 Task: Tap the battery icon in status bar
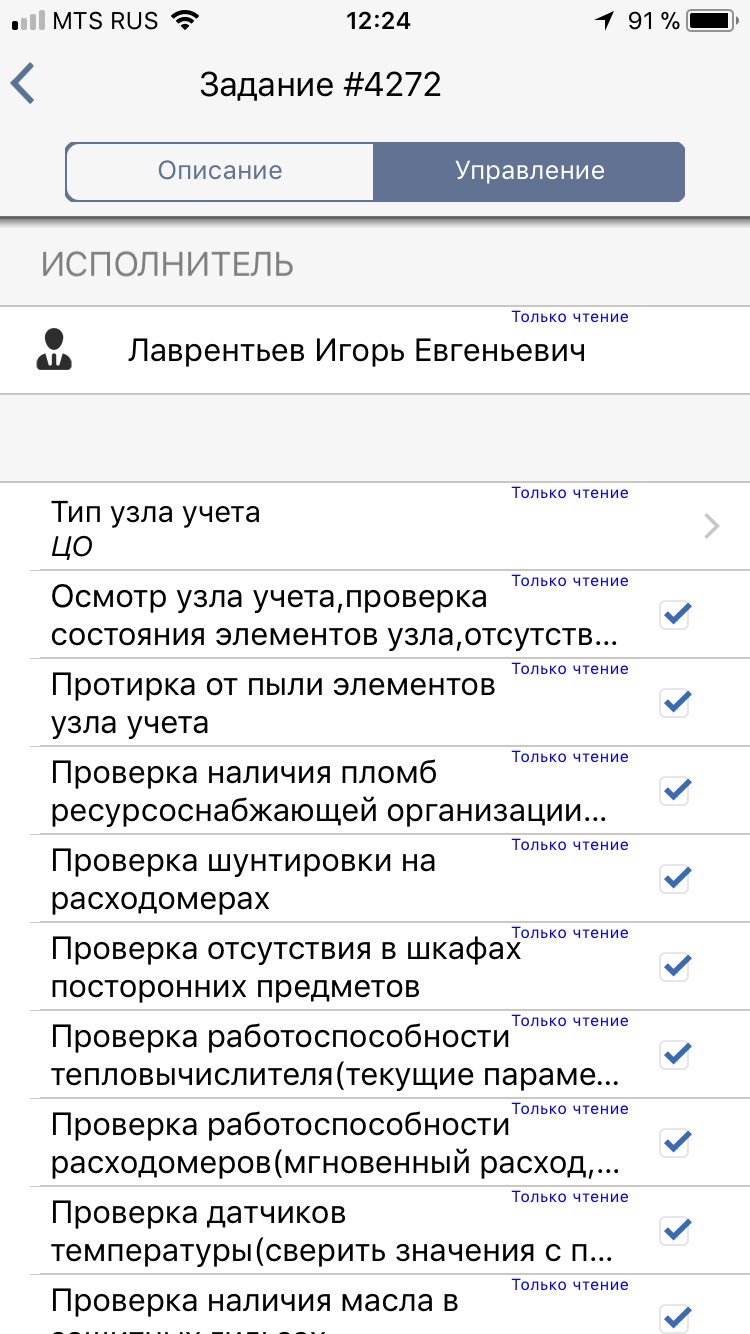click(x=712, y=20)
